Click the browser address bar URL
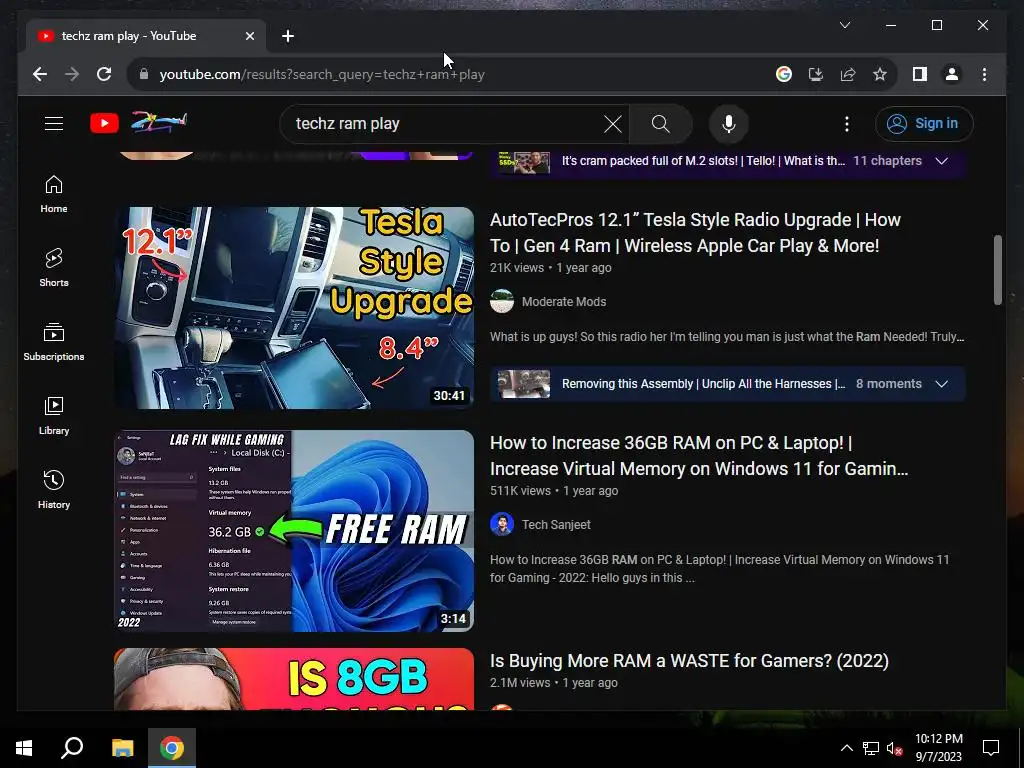Image resolution: width=1024 pixels, height=768 pixels. [322, 74]
